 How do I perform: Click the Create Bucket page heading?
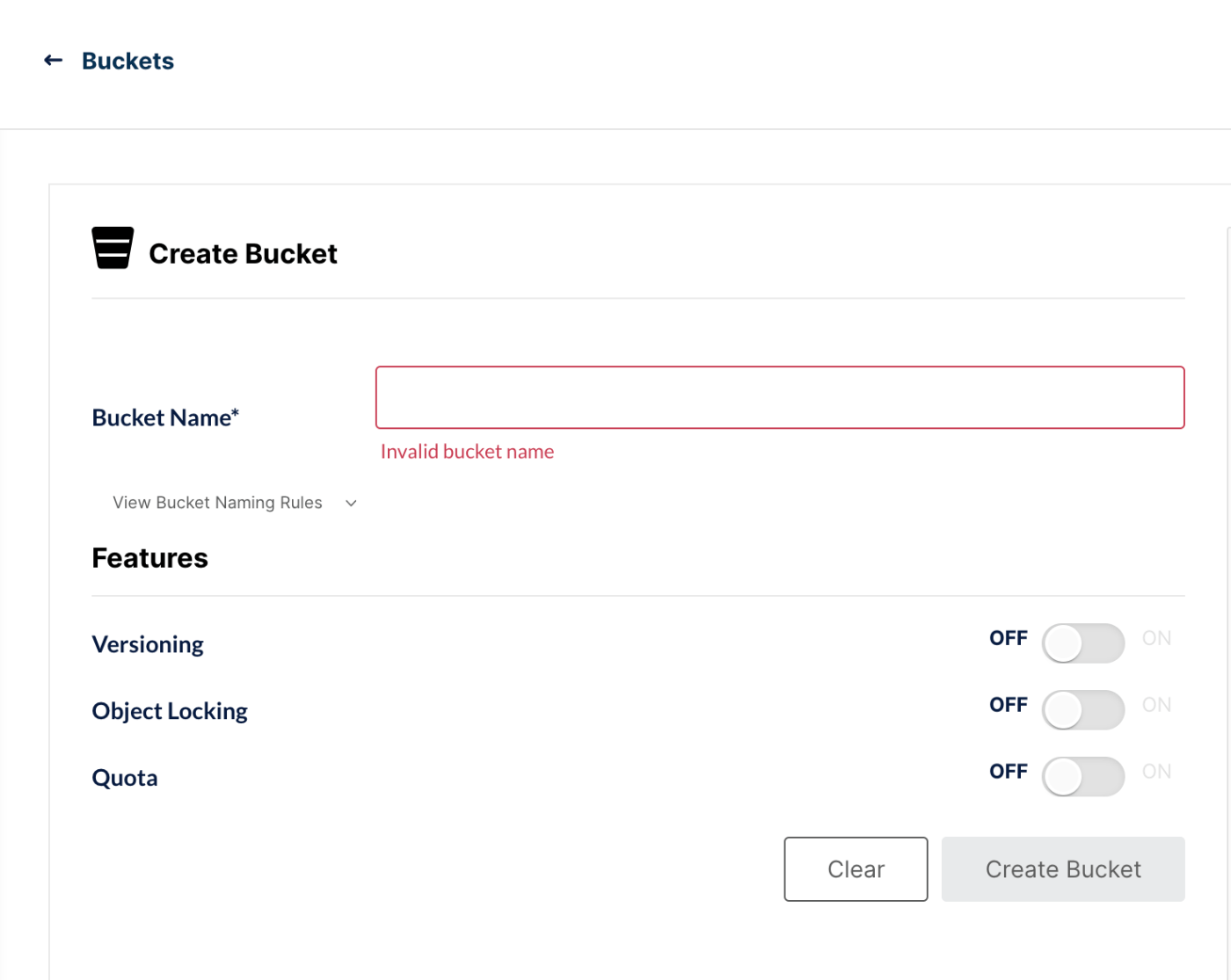pyautogui.click(x=243, y=254)
